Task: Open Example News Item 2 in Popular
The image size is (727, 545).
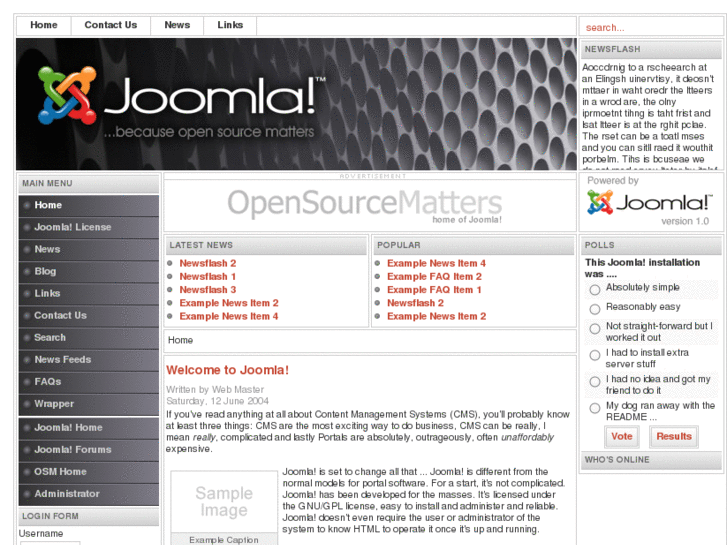Action: [436, 316]
